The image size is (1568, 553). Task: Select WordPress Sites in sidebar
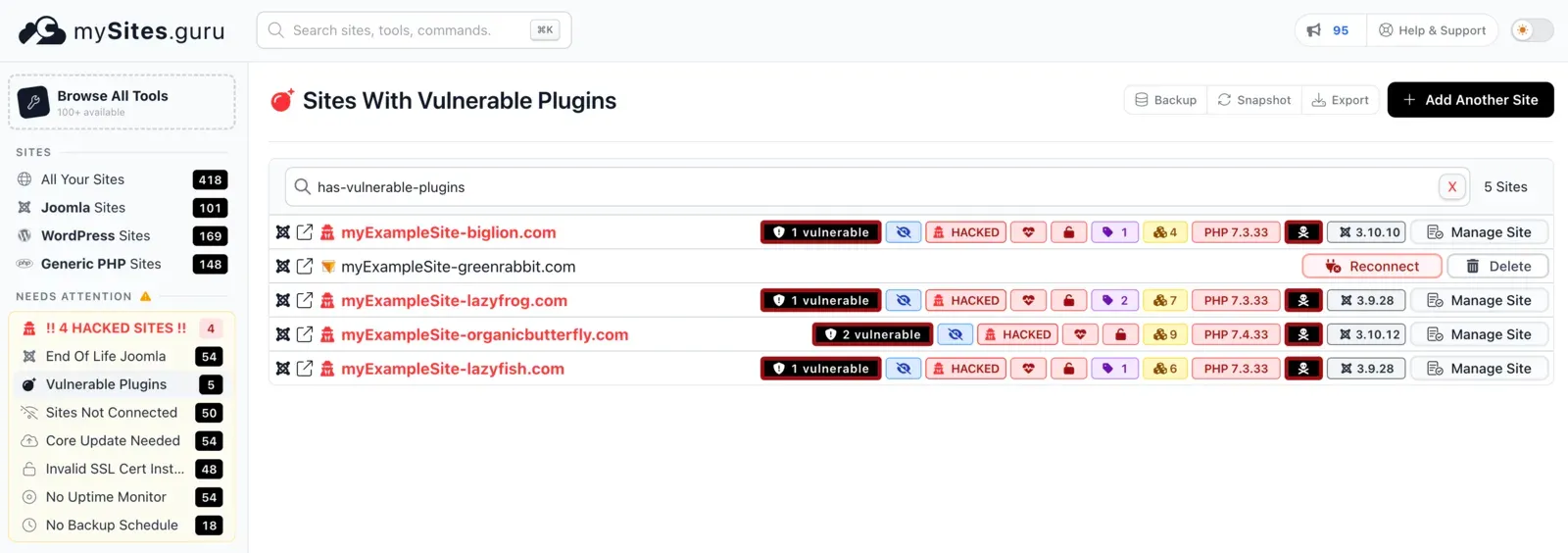coord(122,236)
